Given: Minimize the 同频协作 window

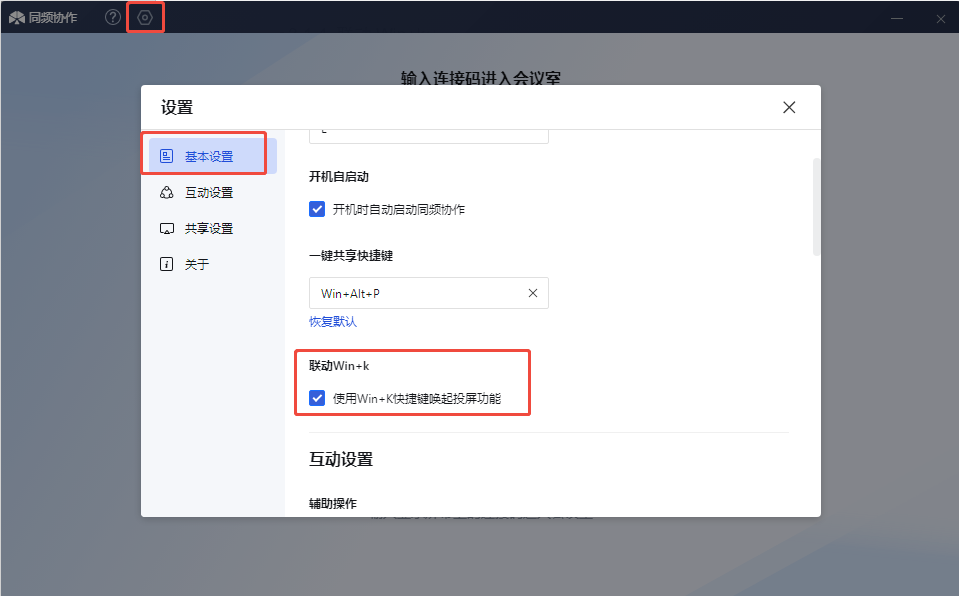Looking at the screenshot, I should coord(897,18).
